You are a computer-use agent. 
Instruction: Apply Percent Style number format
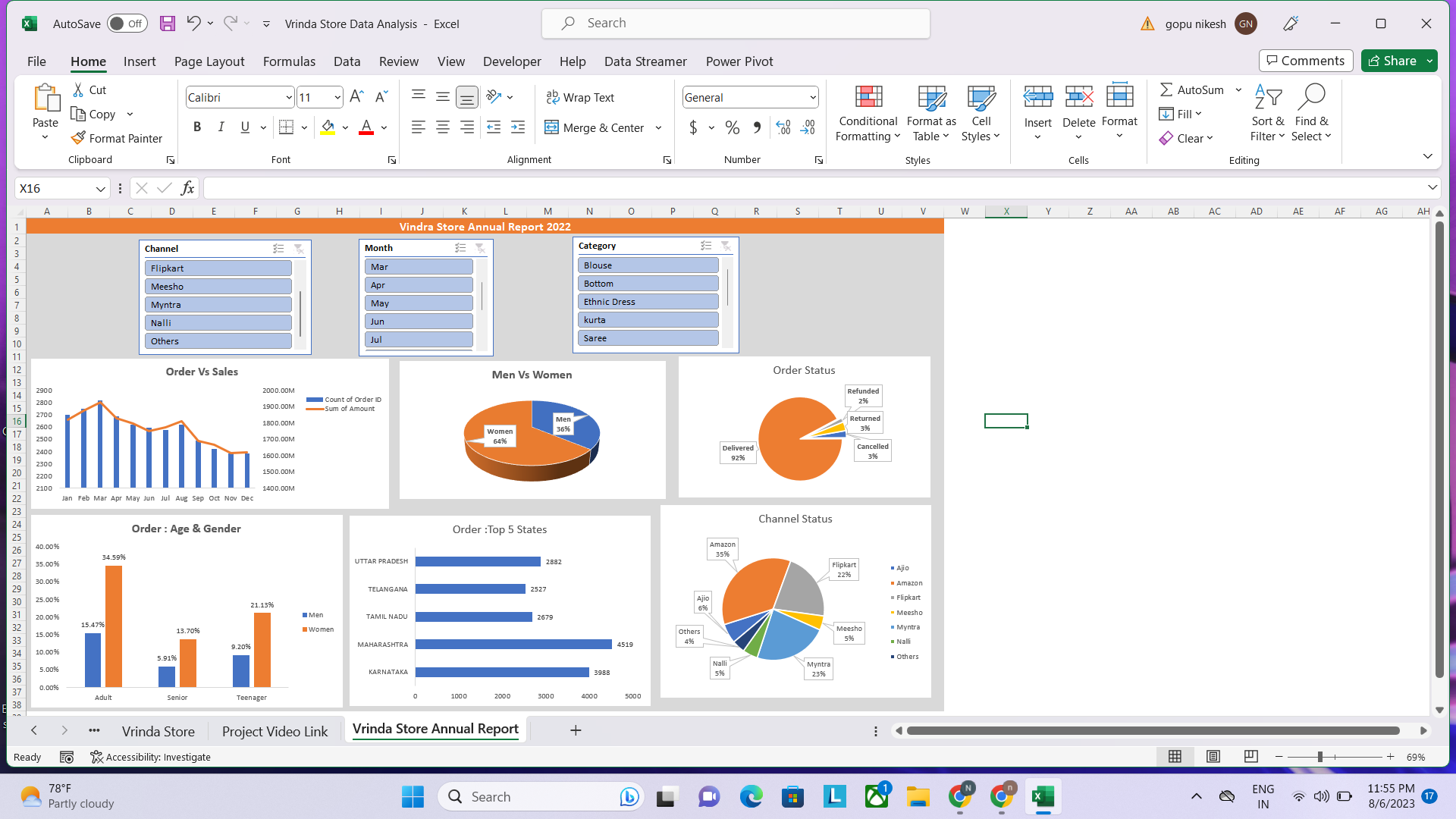(x=733, y=127)
